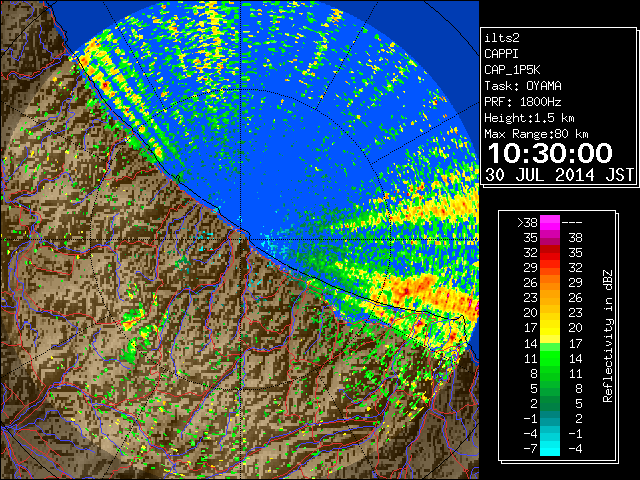Click the '>38' legend value
The width and height of the screenshot is (640, 480).
(x=527, y=223)
